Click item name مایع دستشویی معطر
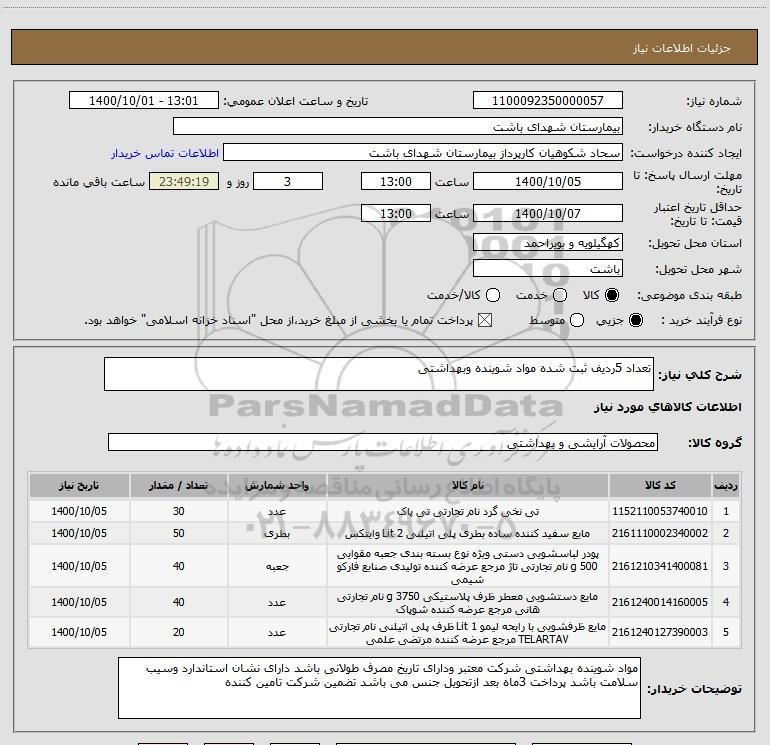Screen dimensions: 770x745 pyautogui.click(x=468, y=603)
